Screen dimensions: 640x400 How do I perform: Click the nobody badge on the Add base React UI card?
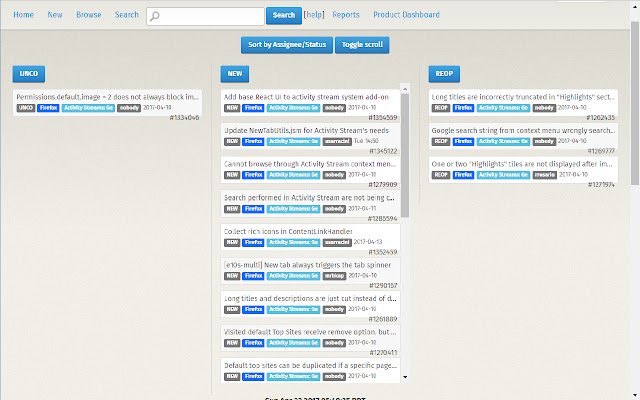pos(334,108)
